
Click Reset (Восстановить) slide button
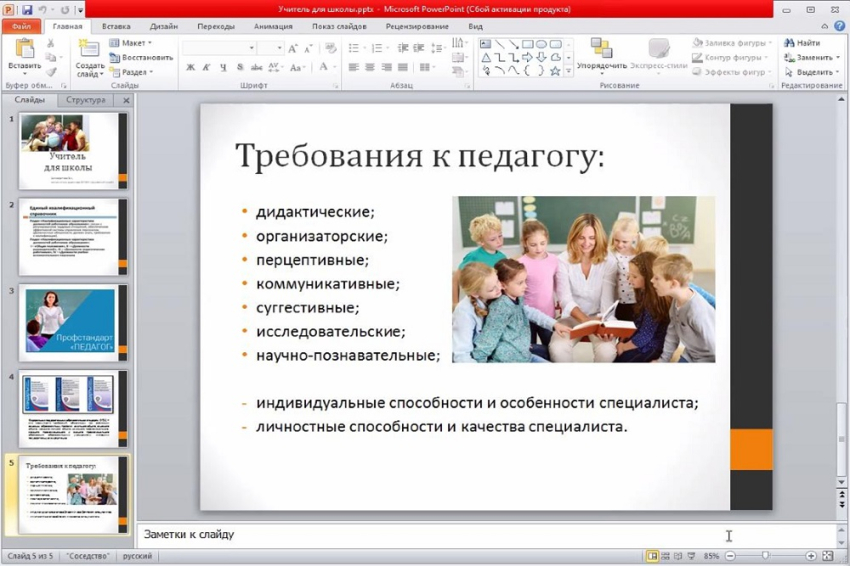[141, 57]
